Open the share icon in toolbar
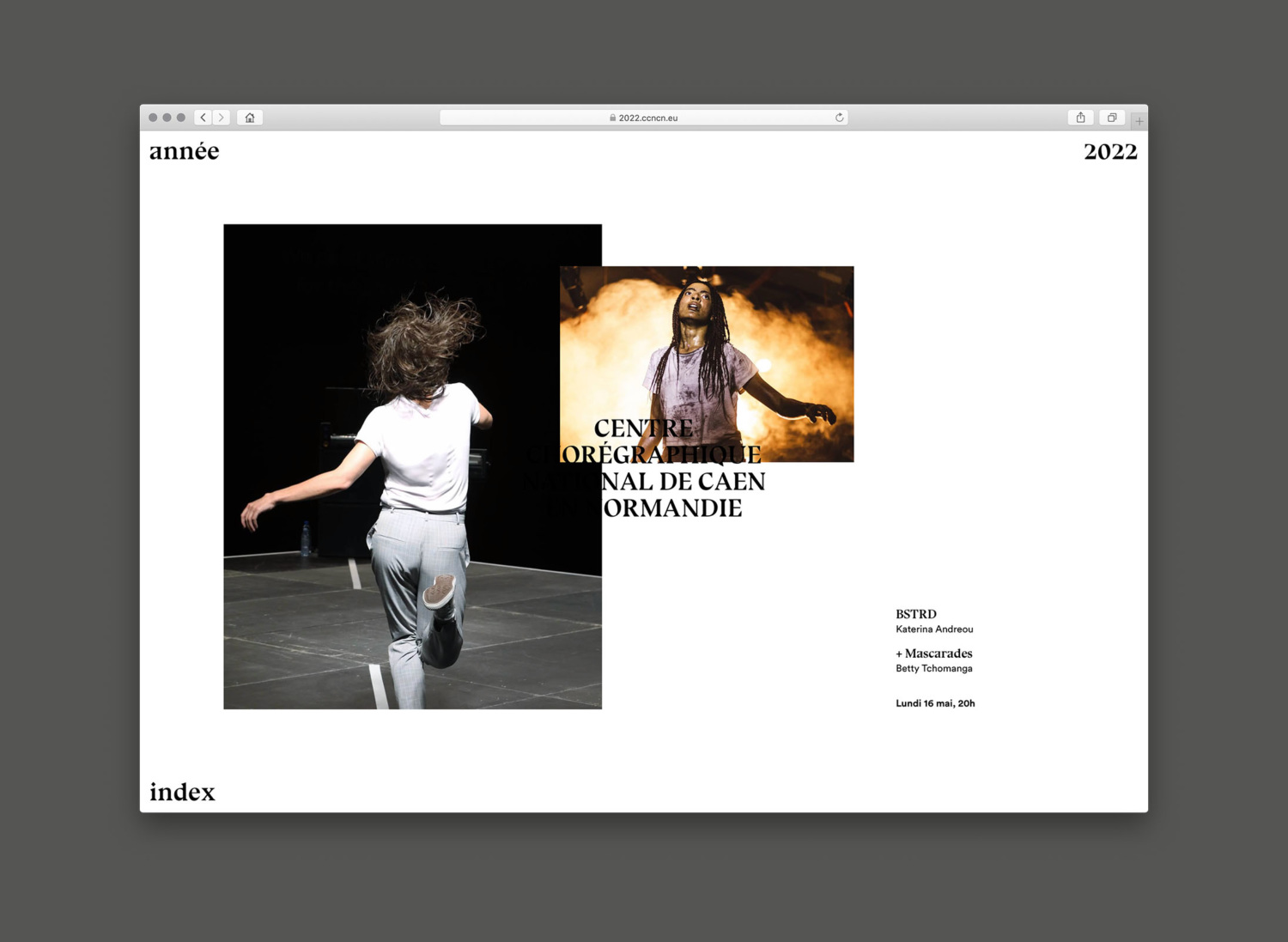 click(1081, 118)
